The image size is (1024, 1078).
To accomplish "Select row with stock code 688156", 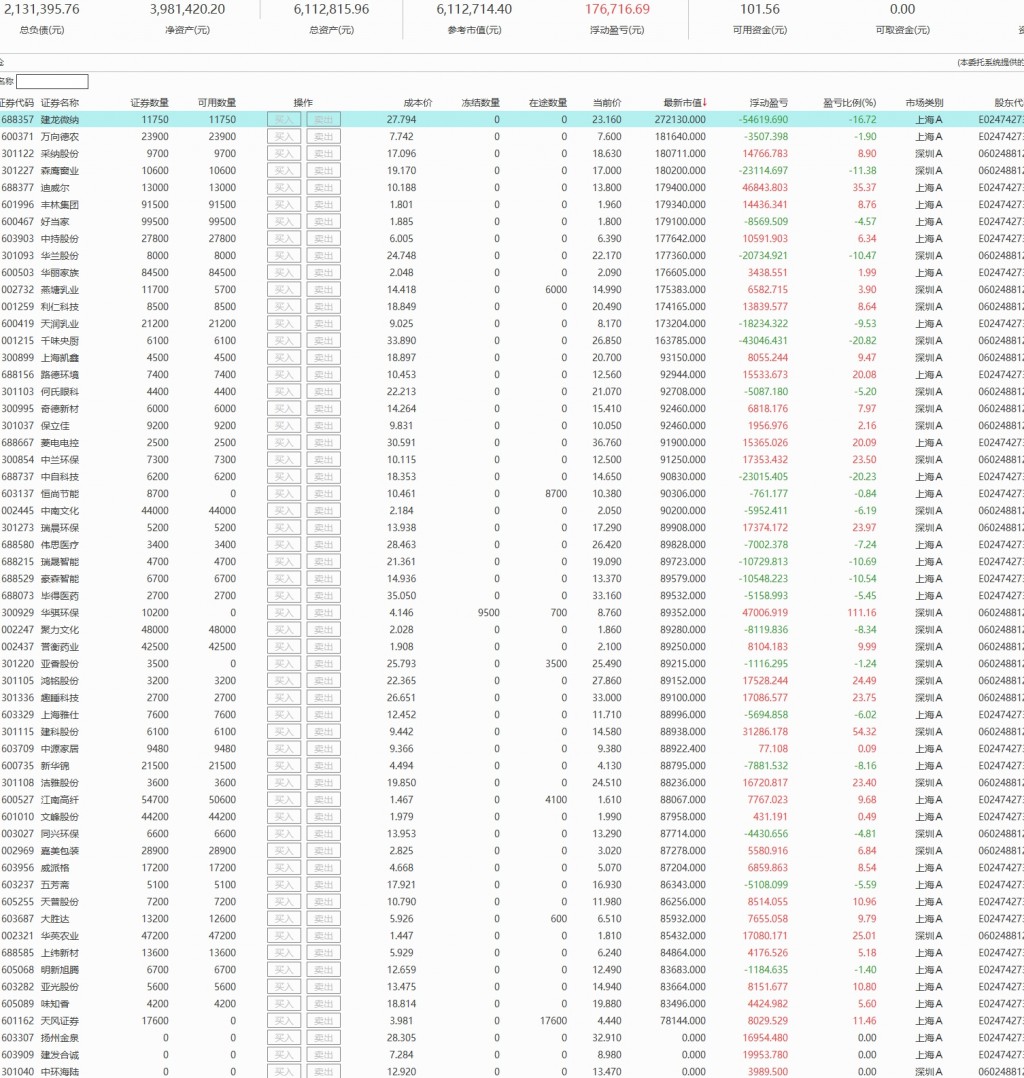I will [x=512, y=375].
